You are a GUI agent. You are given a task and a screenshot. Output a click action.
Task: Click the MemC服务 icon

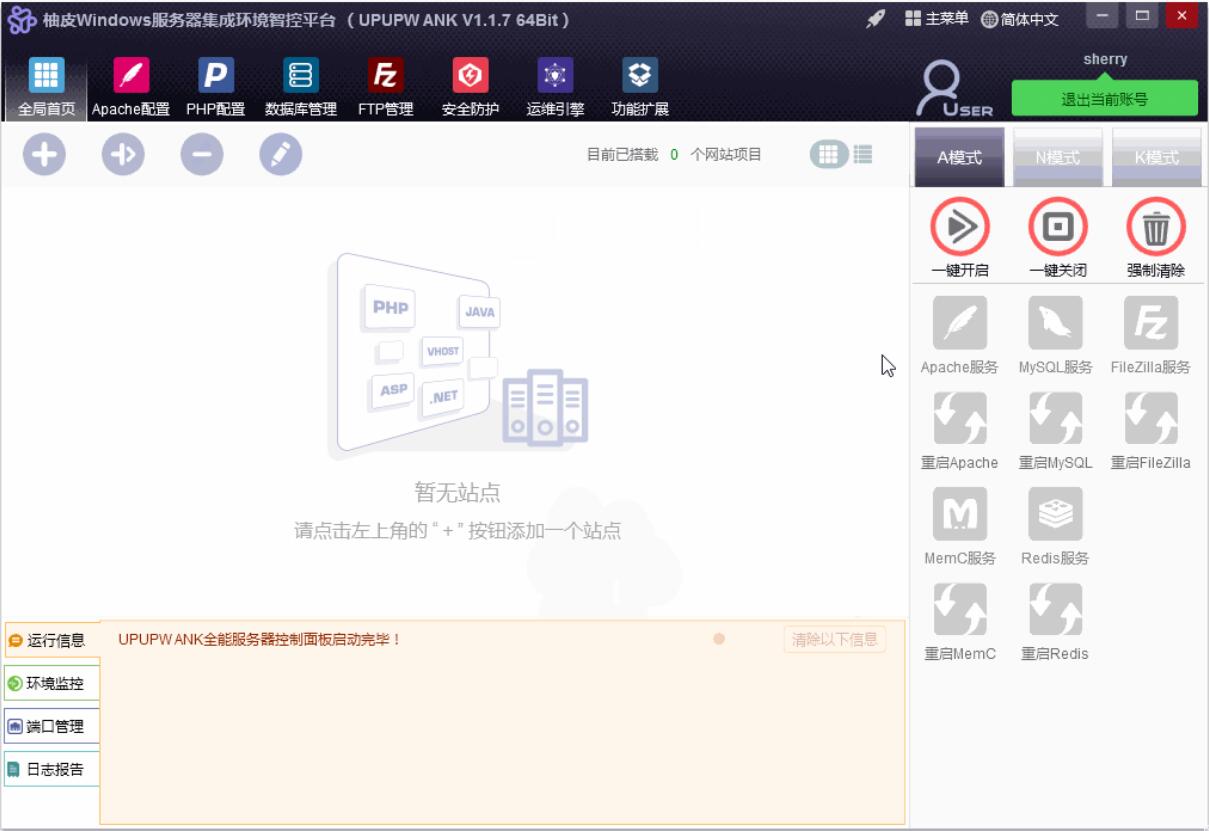pyautogui.click(x=960, y=514)
